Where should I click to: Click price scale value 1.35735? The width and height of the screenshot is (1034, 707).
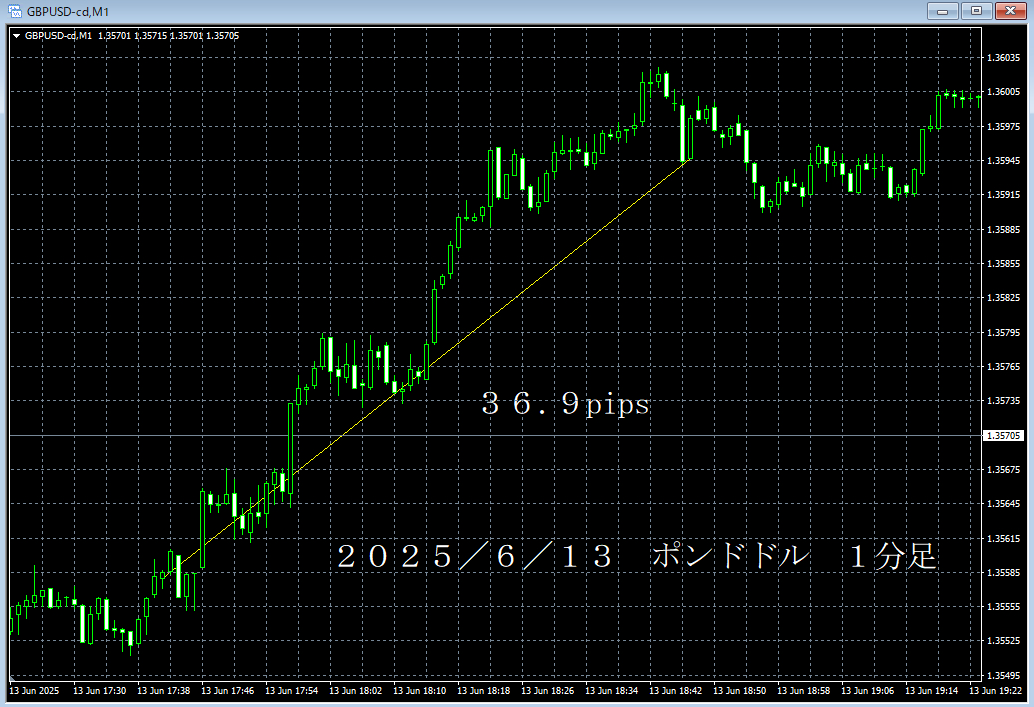point(1003,400)
